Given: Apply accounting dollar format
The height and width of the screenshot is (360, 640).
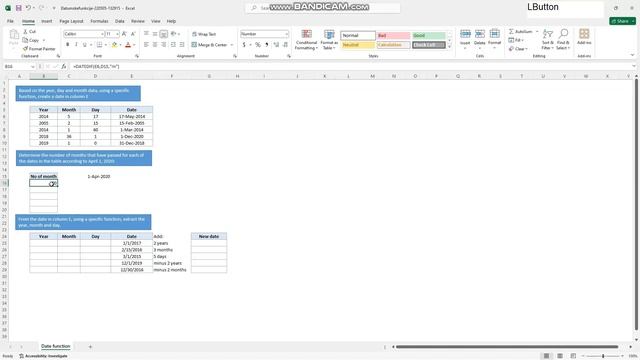Looking at the screenshot, I should [244, 44].
